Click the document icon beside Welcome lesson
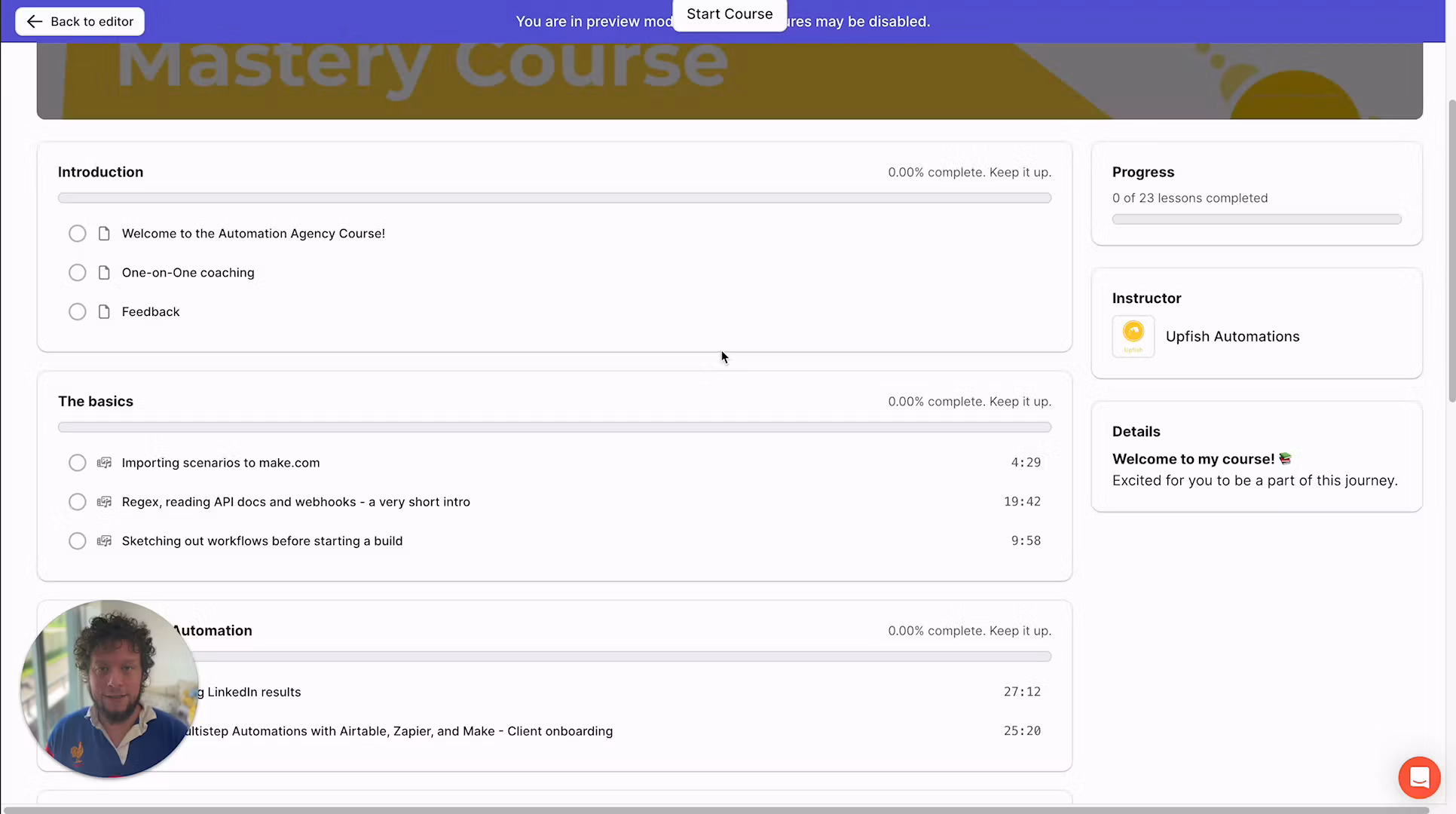The height and width of the screenshot is (814, 1456). point(104,234)
